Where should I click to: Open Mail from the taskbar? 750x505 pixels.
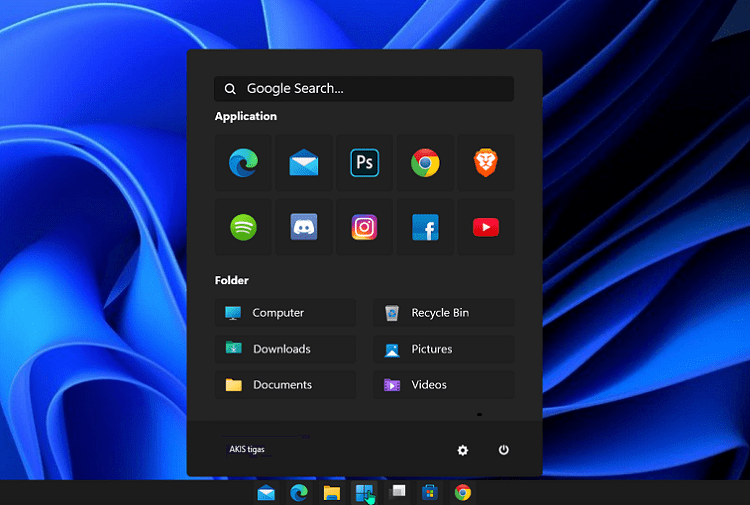[266, 493]
